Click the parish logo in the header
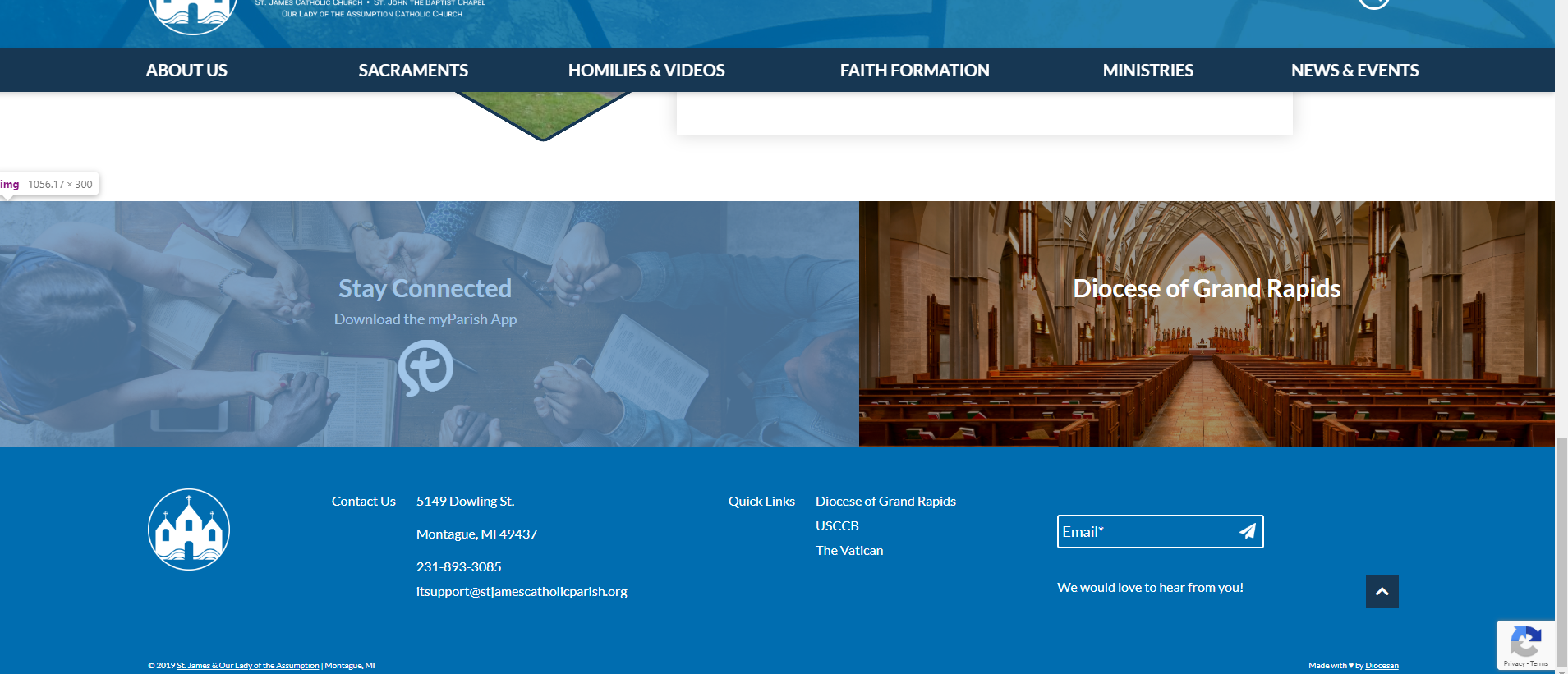The height and width of the screenshot is (674, 1568). [x=193, y=13]
